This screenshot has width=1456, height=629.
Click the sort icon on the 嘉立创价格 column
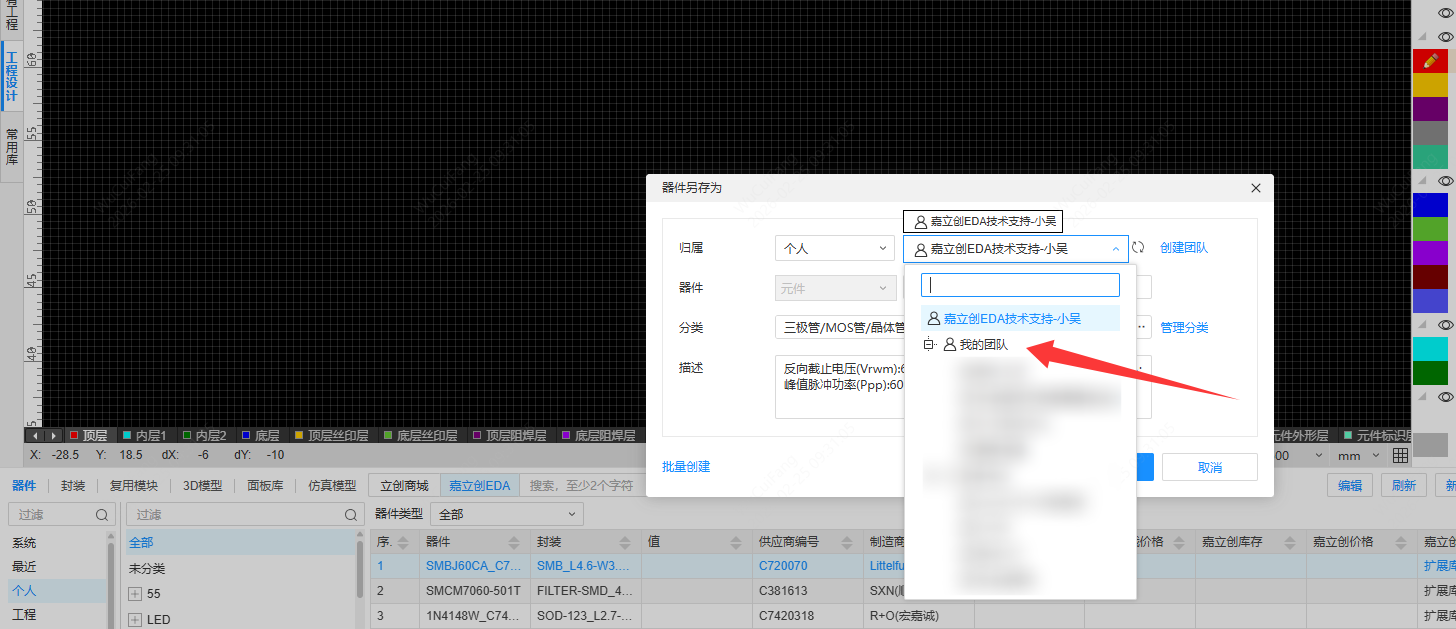click(x=1399, y=542)
